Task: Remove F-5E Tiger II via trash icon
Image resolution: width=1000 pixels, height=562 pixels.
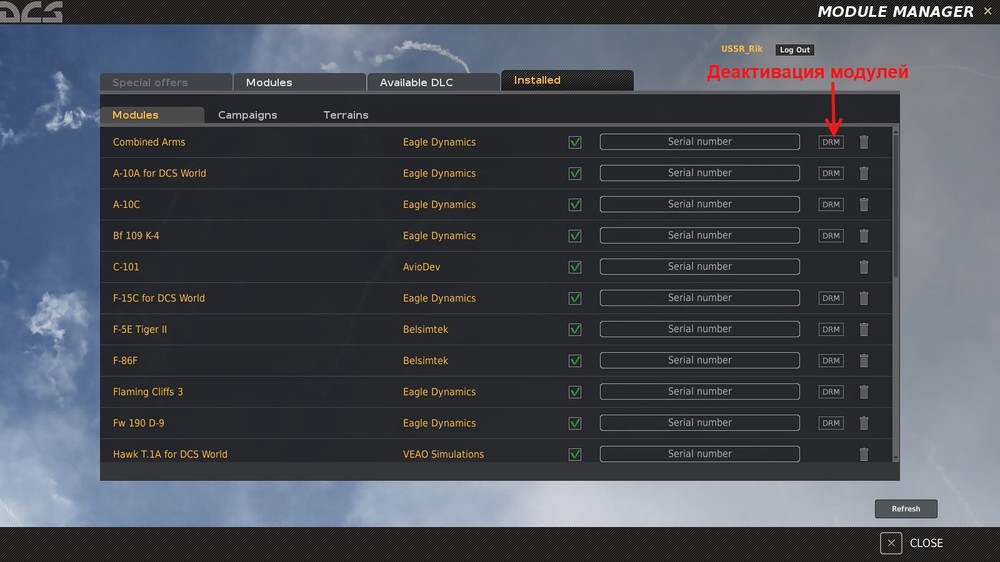Action: click(864, 329)
